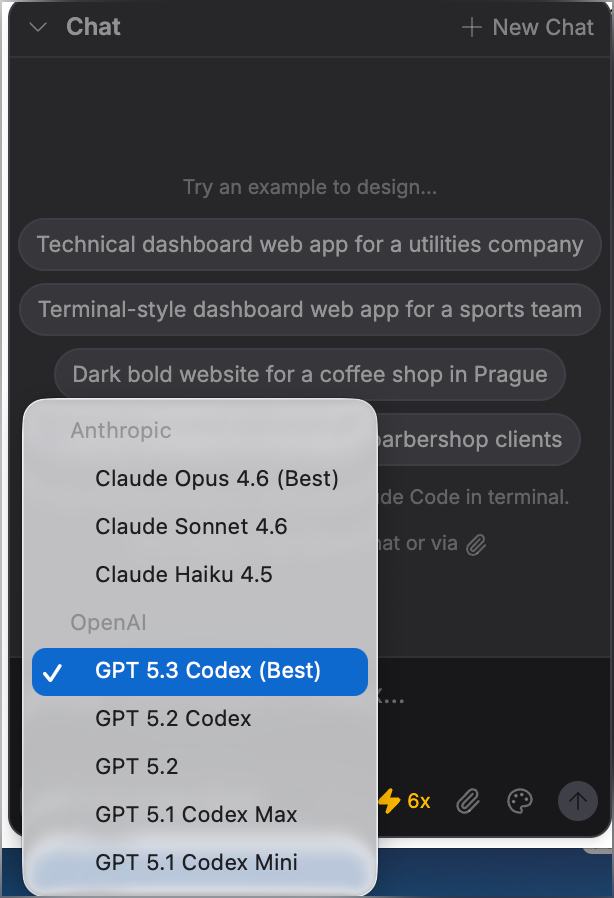Viewport: 614px width, 898px height.
Task: Switch model to Claude Sonnet 4.6
Action: click(191, 527)
